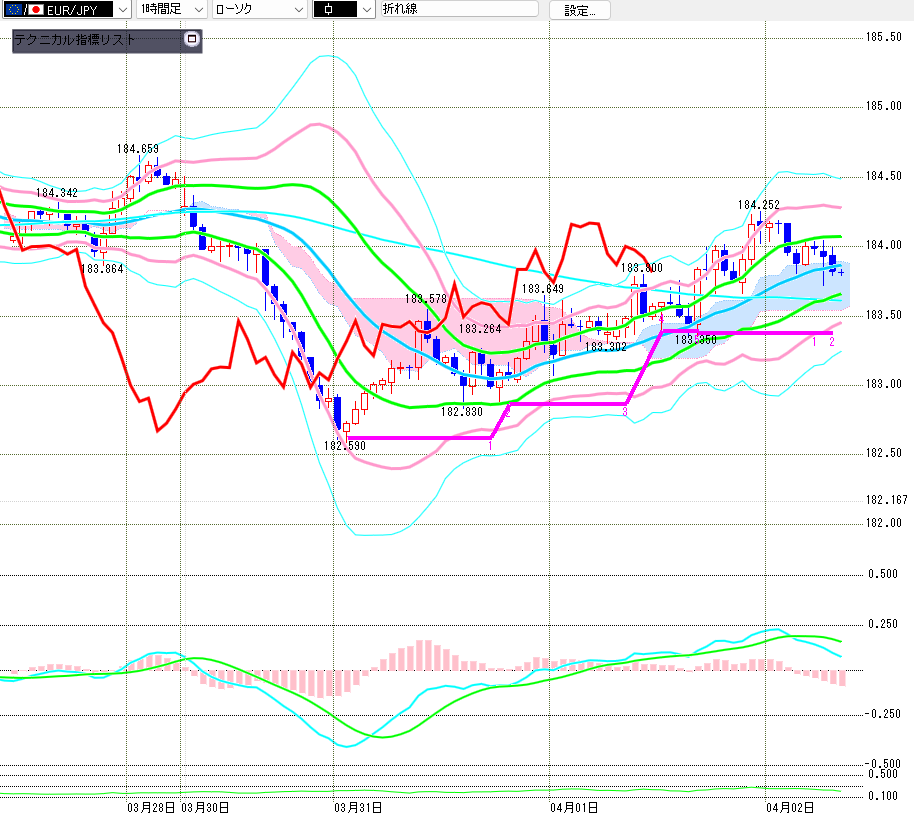Viewport: 914px width, 818px height.
Task: Click the Japan flag icon in the pair selector
Action: tap(37, 10)
